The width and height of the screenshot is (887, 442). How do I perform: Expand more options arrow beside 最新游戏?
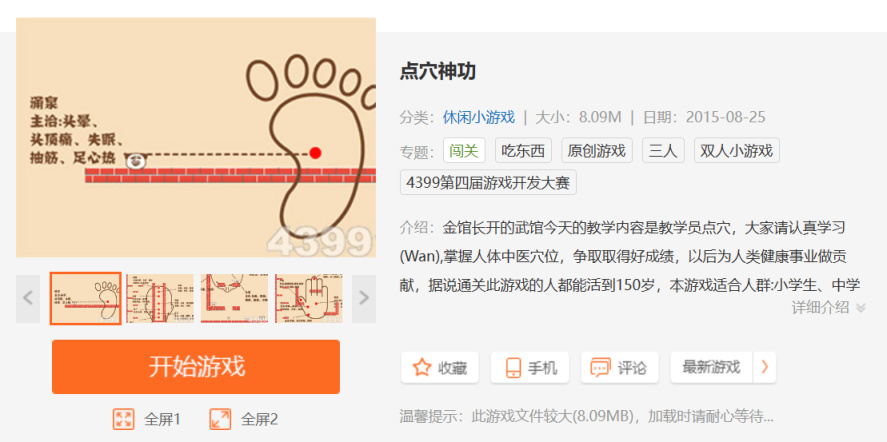765,367
